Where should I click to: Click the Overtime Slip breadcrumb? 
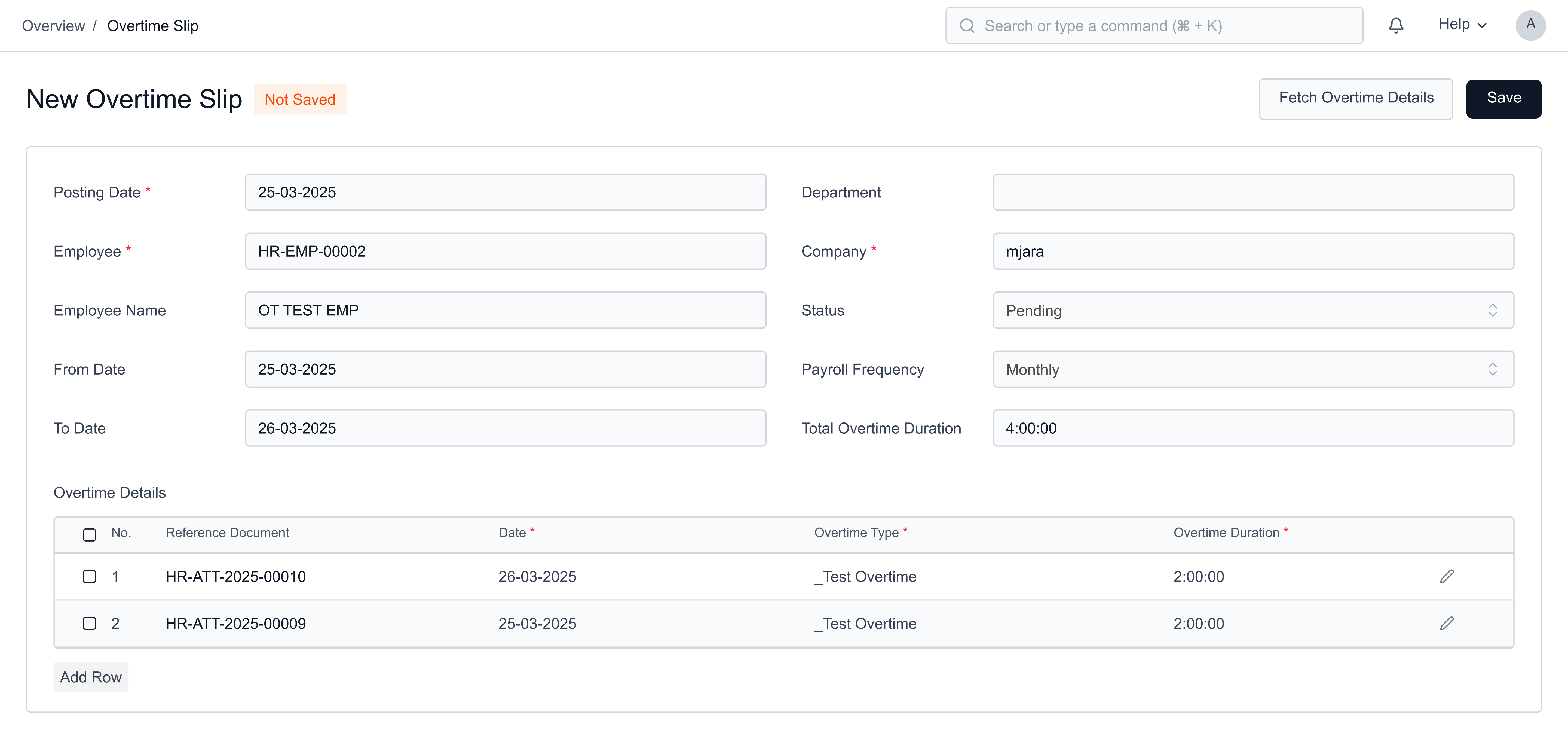tap(153, 26)
